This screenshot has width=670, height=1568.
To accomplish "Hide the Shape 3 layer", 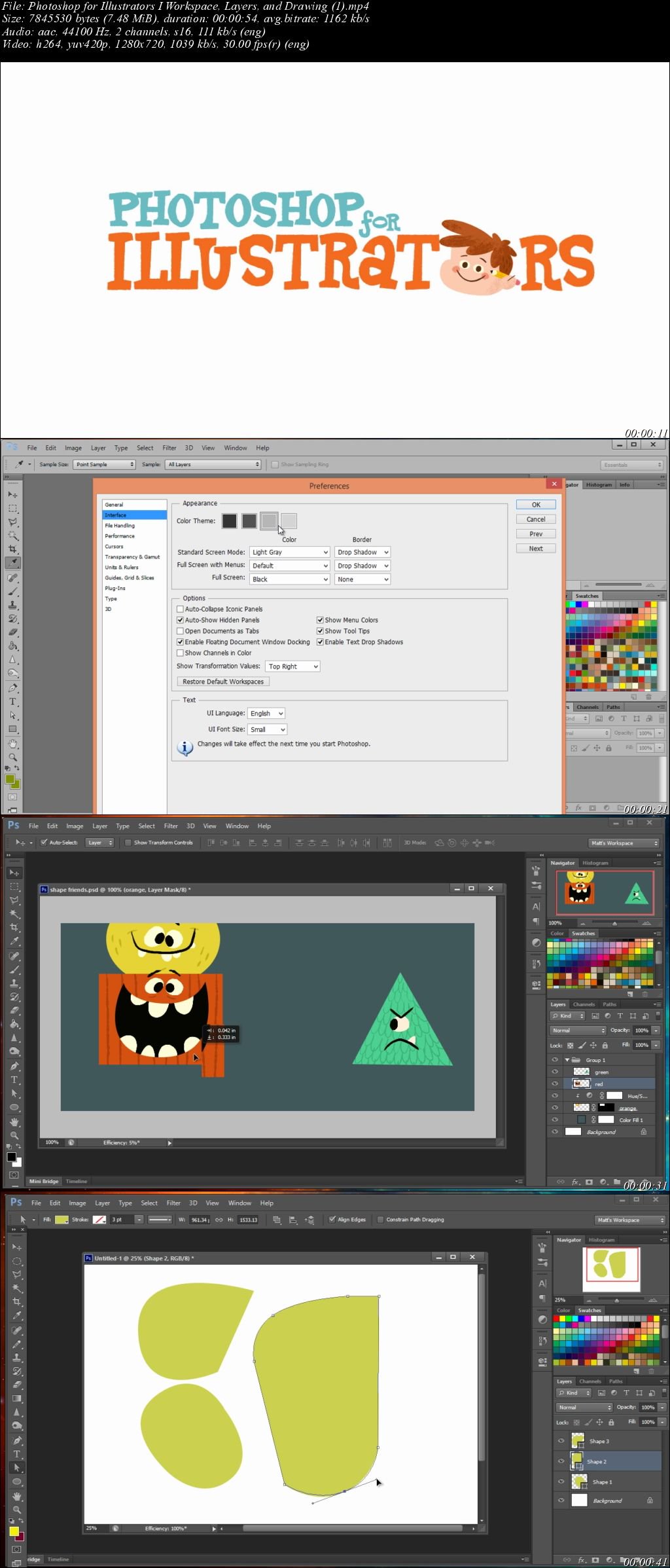I will coord(561,1441).
